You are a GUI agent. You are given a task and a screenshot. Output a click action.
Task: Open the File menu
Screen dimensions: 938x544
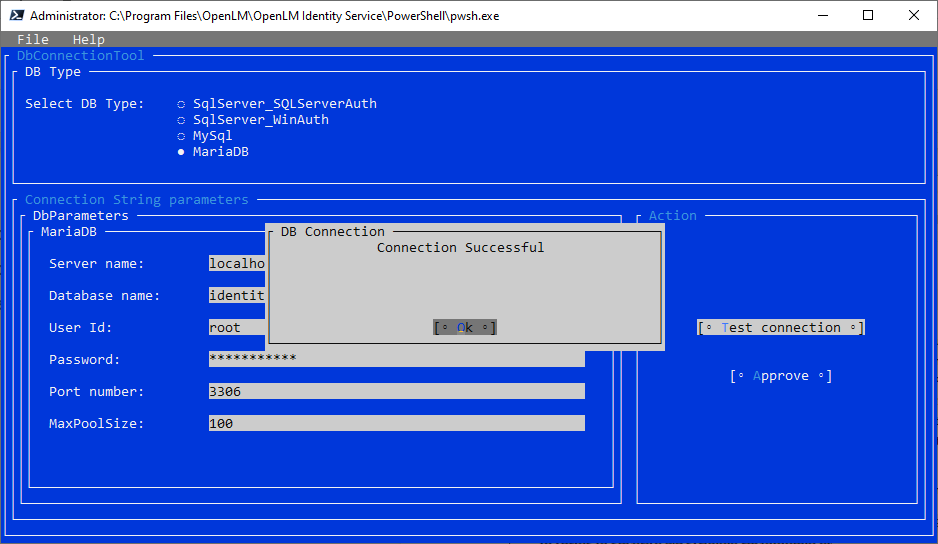33,40
